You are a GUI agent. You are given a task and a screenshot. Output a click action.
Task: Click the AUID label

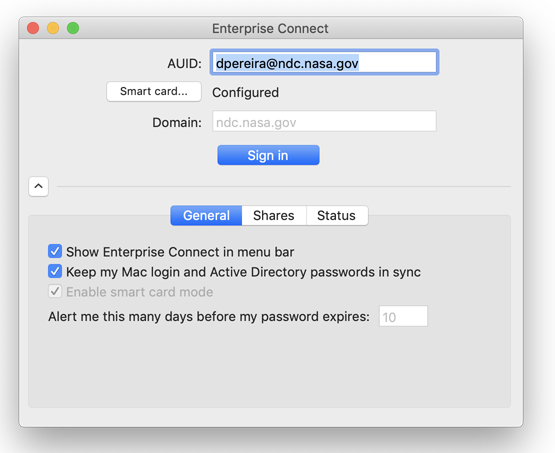184,64
